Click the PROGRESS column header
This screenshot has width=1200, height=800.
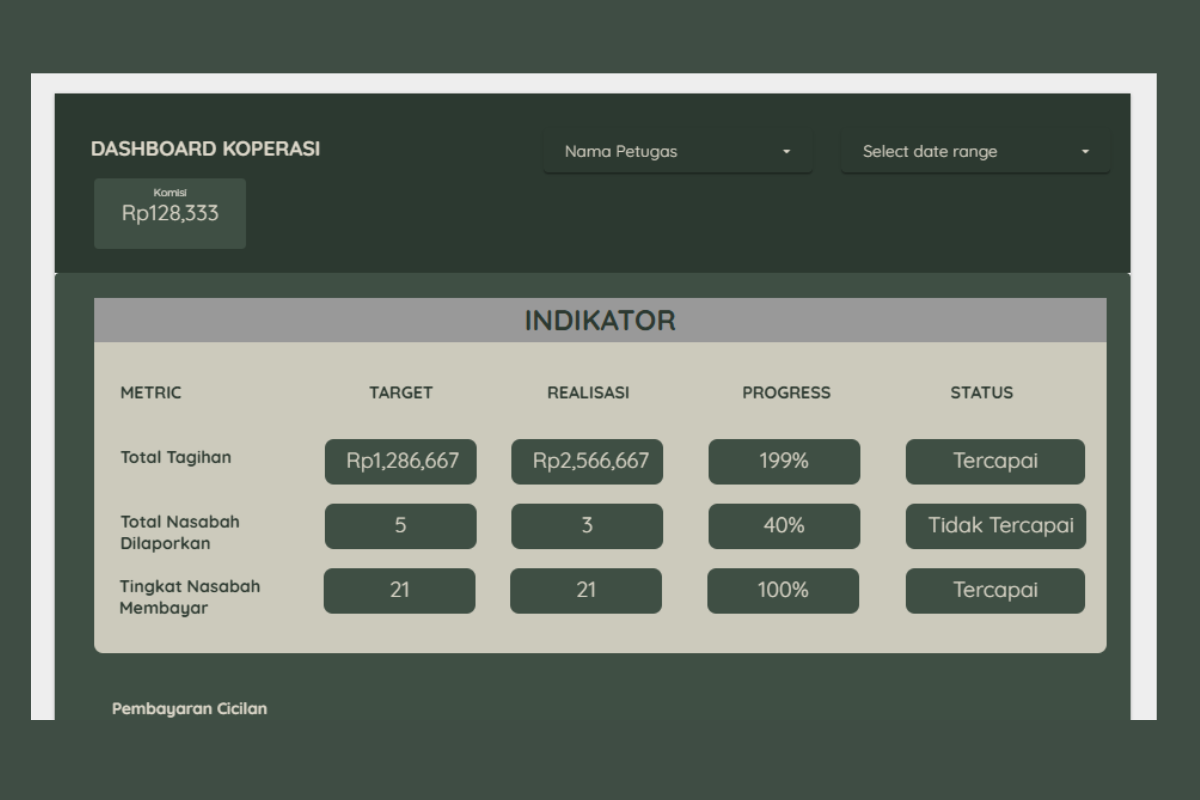786,393
